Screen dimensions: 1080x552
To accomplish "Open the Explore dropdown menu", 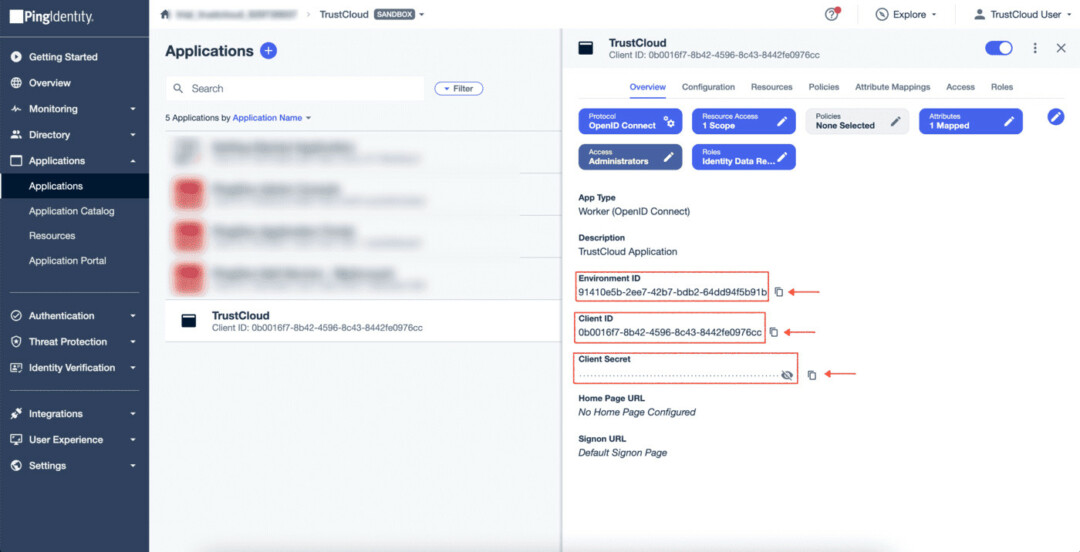I will [906, 14].
